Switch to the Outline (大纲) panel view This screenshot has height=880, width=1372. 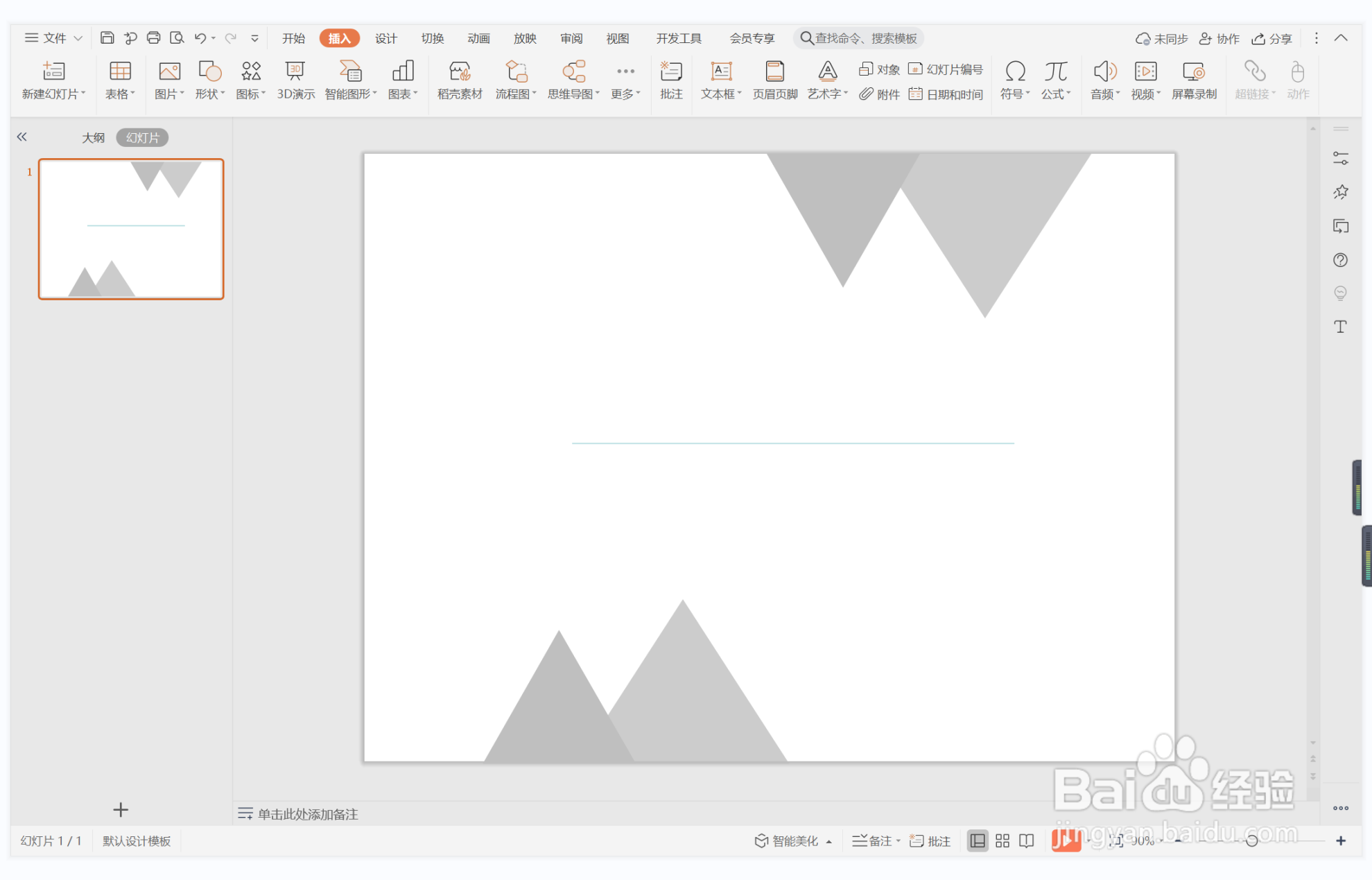coord(93,137)
